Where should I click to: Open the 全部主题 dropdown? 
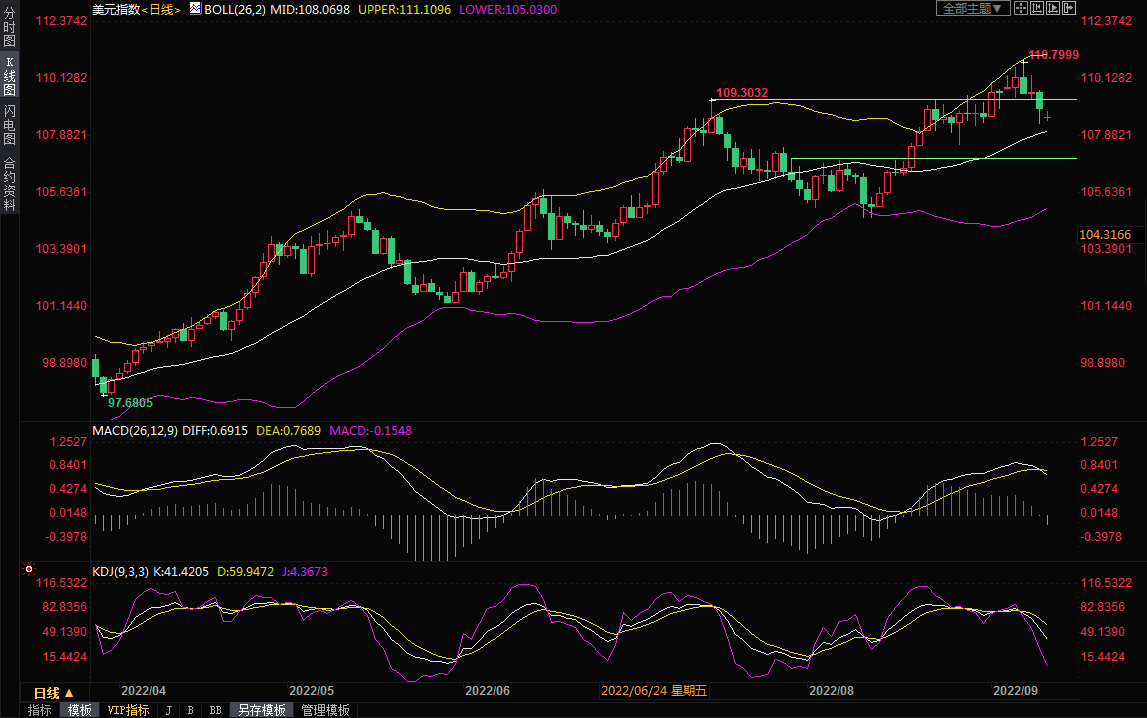972,8
